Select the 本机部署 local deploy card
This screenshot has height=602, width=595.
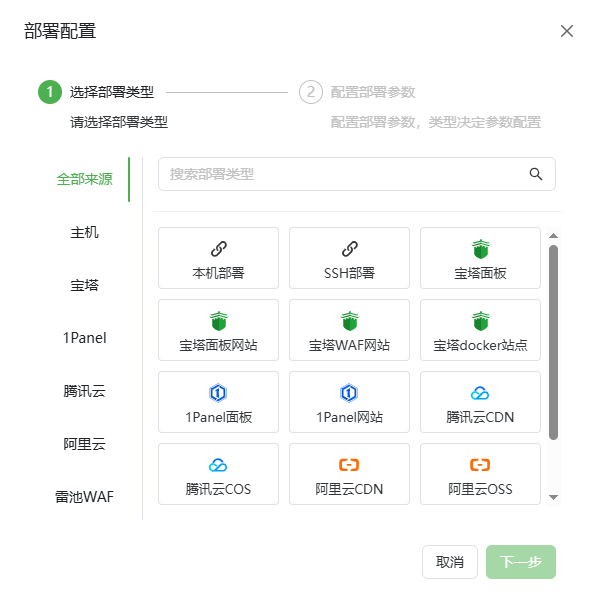pyautogui.click(x=218, y=258)
